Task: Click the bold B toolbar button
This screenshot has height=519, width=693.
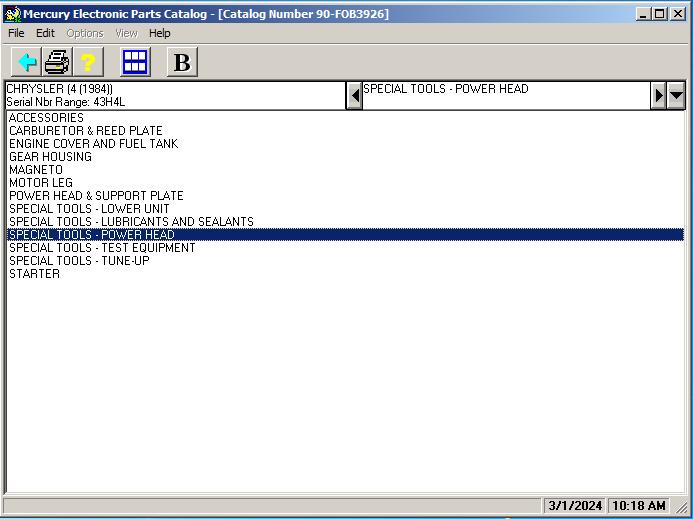Action: [182, 62]
